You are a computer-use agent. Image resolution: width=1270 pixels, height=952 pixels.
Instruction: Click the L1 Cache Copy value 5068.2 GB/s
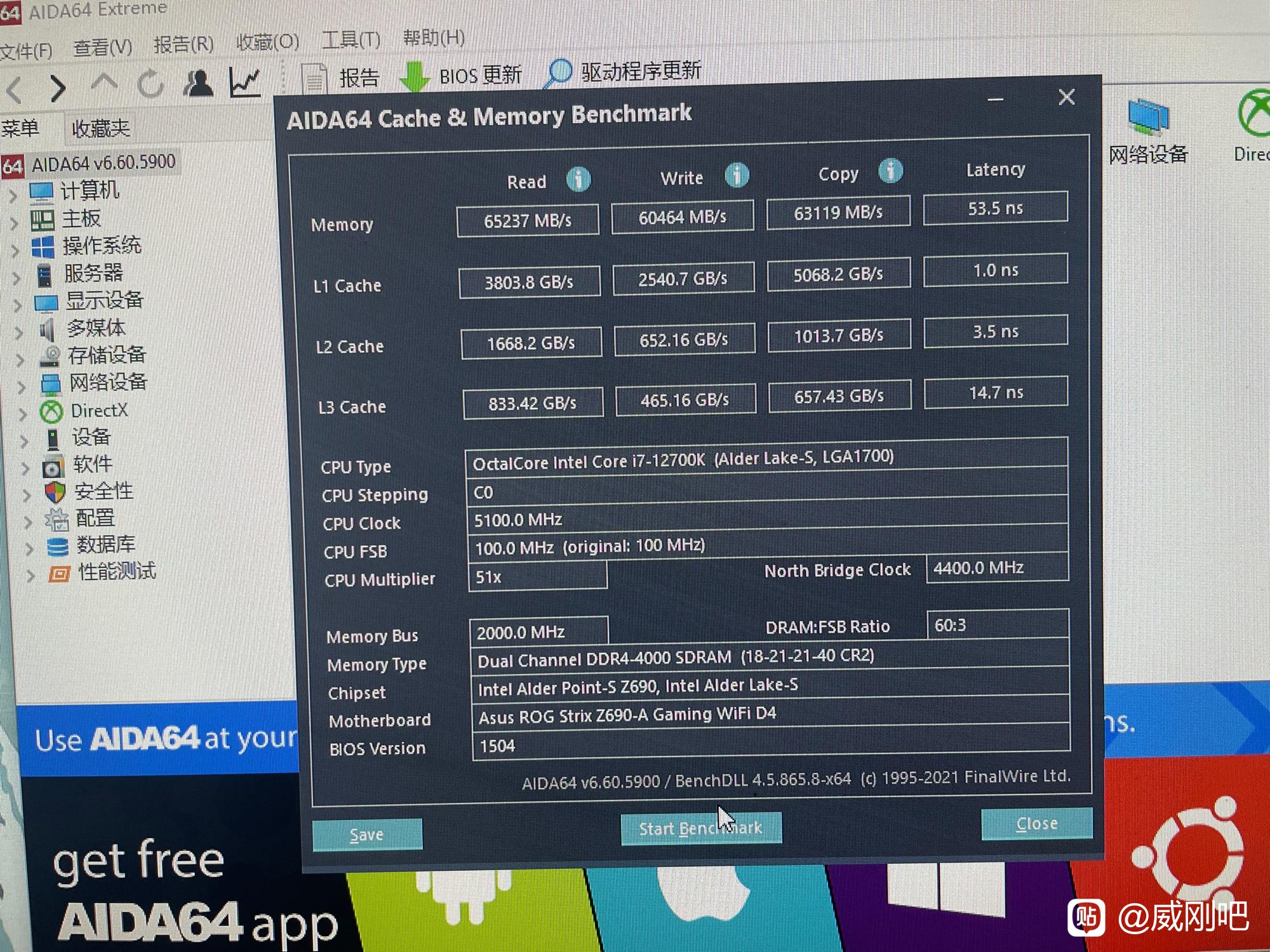coord(838,274)
